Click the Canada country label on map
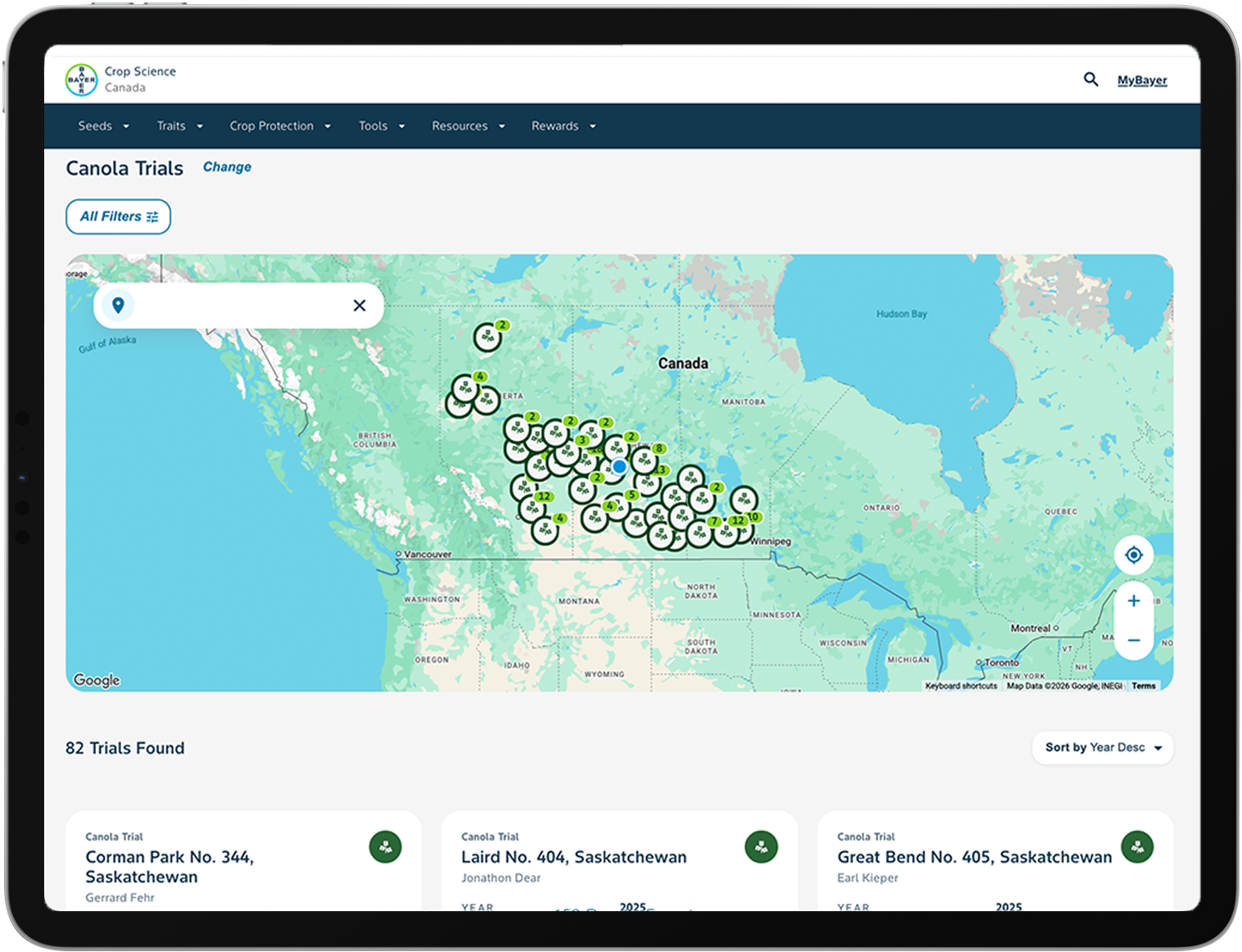1242x952 pixels. click(683, 363)
